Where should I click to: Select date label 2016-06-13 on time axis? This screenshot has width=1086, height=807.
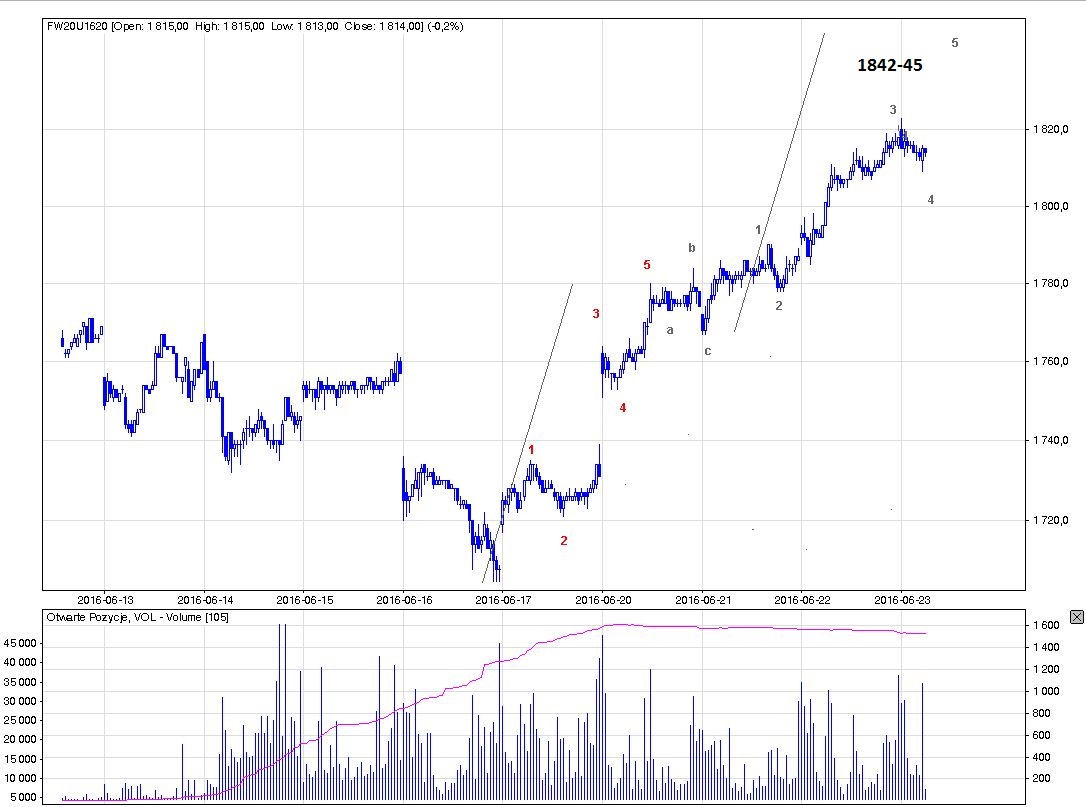point(105,600)
